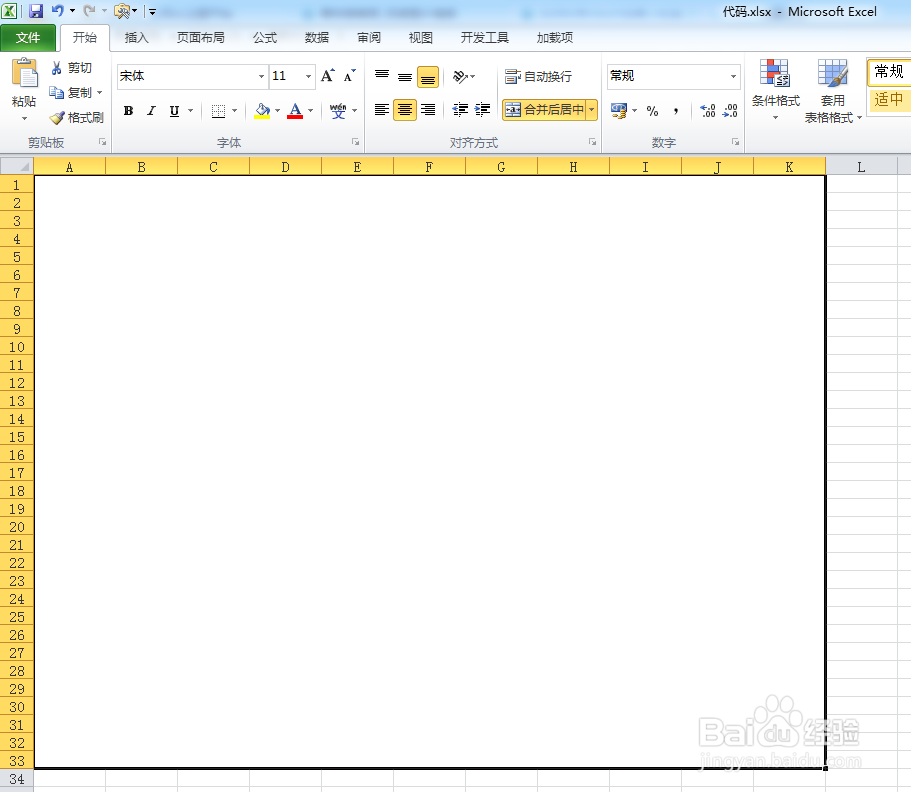The image size is (911, 792).
Task: Select the 适中 cell style
Action: (889, 99)
